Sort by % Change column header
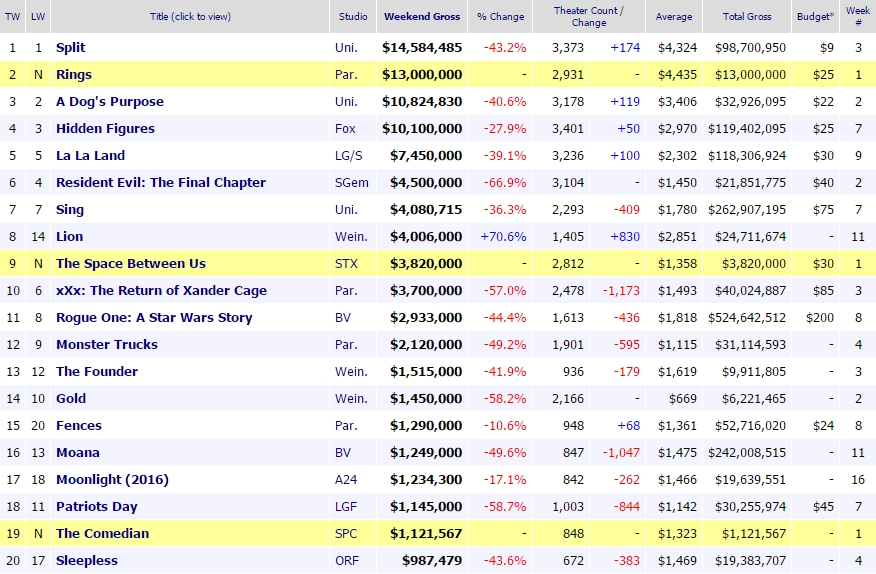The width and height of the screenshot is (876, 574). click(501, 16)
